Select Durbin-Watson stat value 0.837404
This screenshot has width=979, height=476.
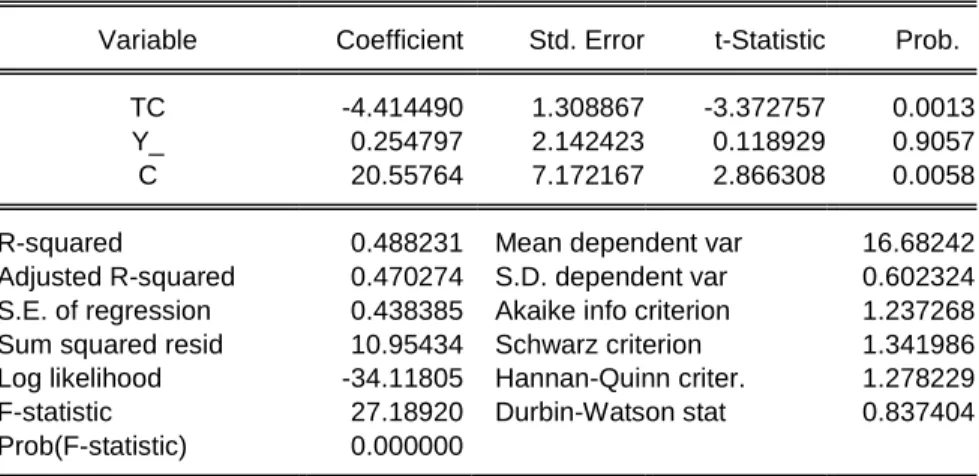(x=918, y=412)
